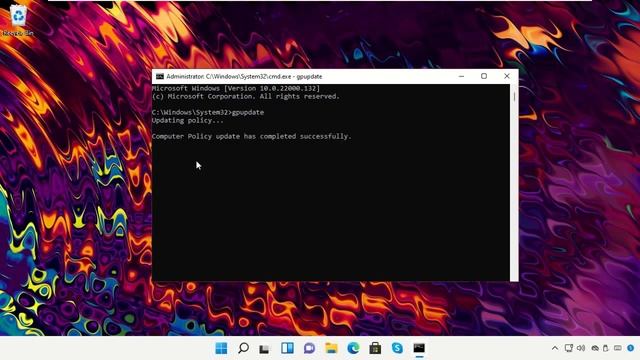
Task: Expand the hidden system tray icons chevron
Action: 555,348
